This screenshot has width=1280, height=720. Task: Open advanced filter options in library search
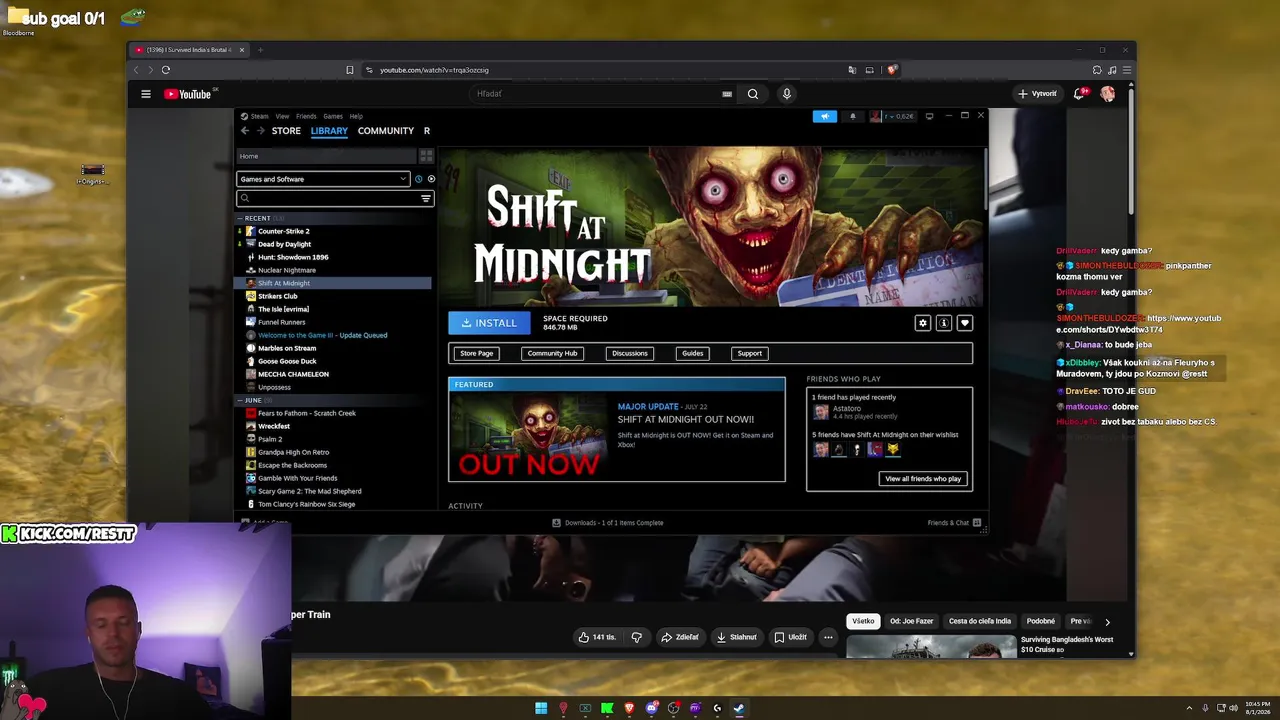coord(426,199)
